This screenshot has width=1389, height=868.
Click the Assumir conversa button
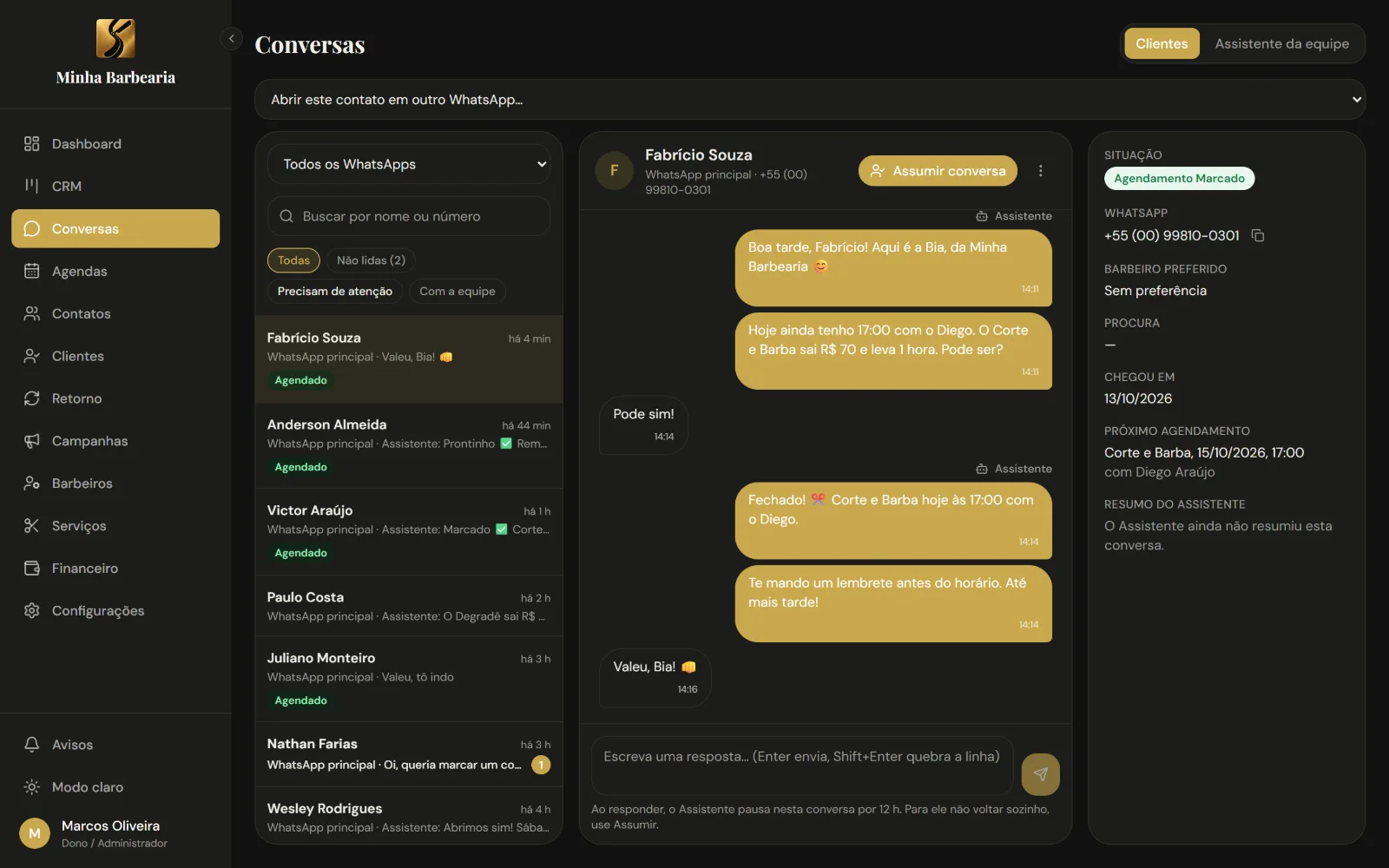click(x=938, y=171)
